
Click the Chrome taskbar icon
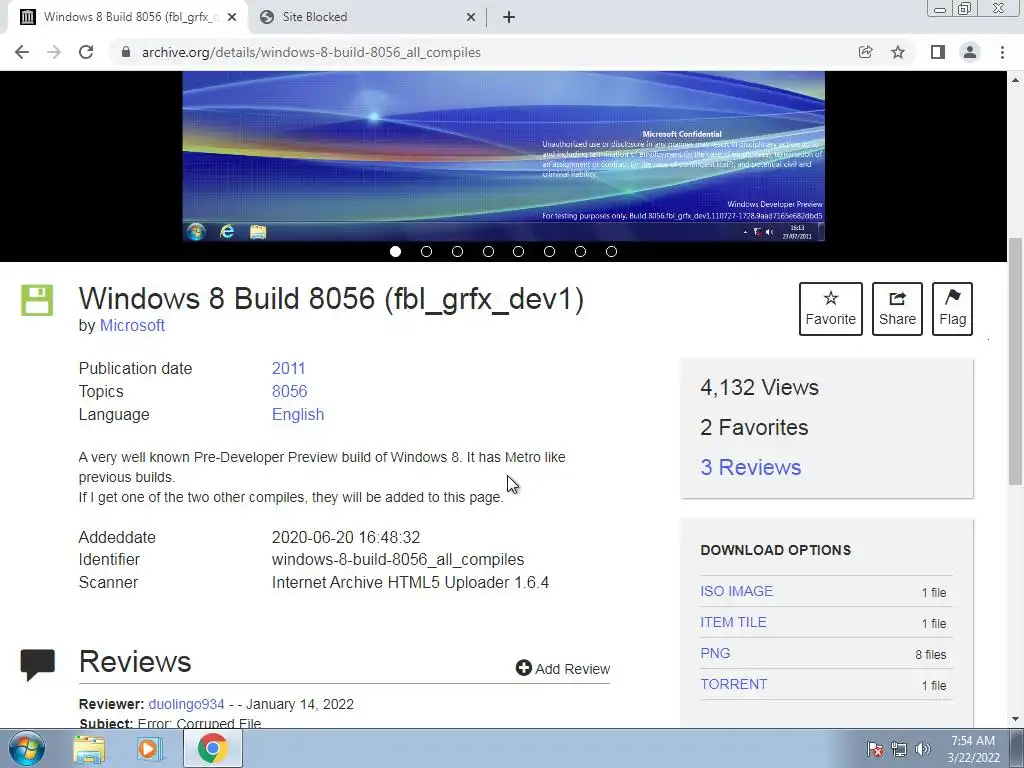(x=212, y=748)
